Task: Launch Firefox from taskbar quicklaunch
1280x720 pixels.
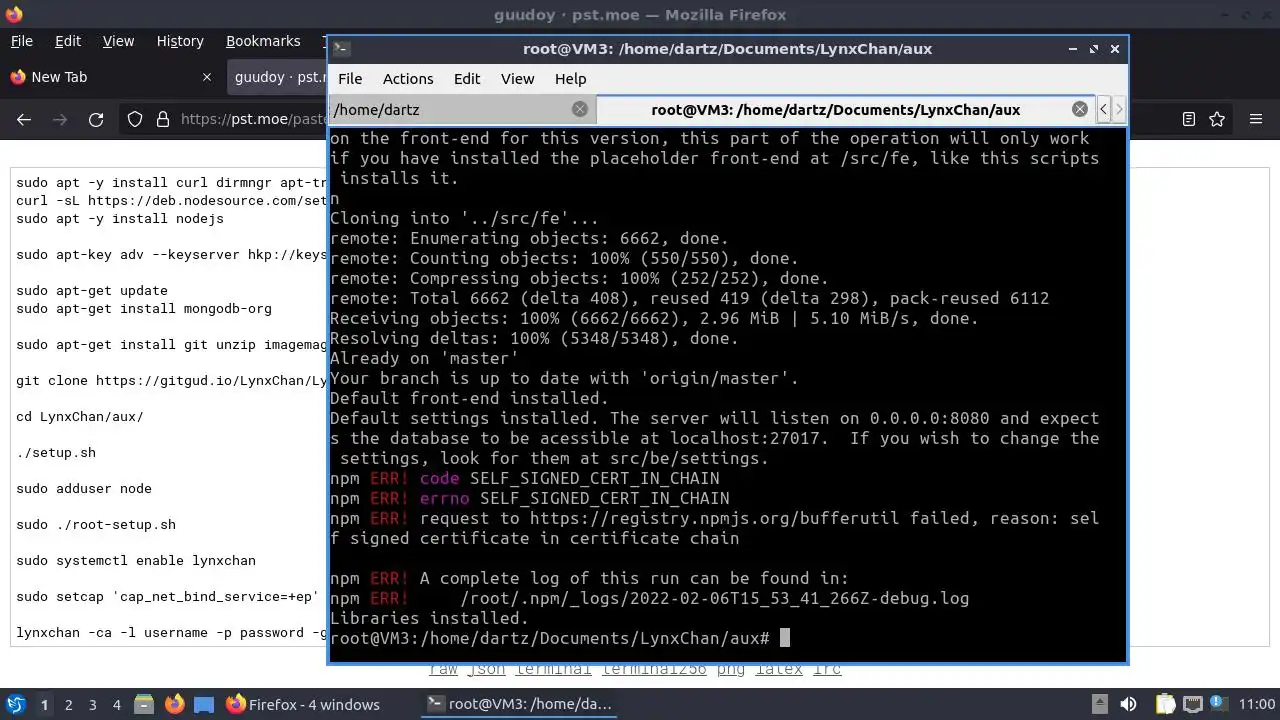Action: click(174, 704)
